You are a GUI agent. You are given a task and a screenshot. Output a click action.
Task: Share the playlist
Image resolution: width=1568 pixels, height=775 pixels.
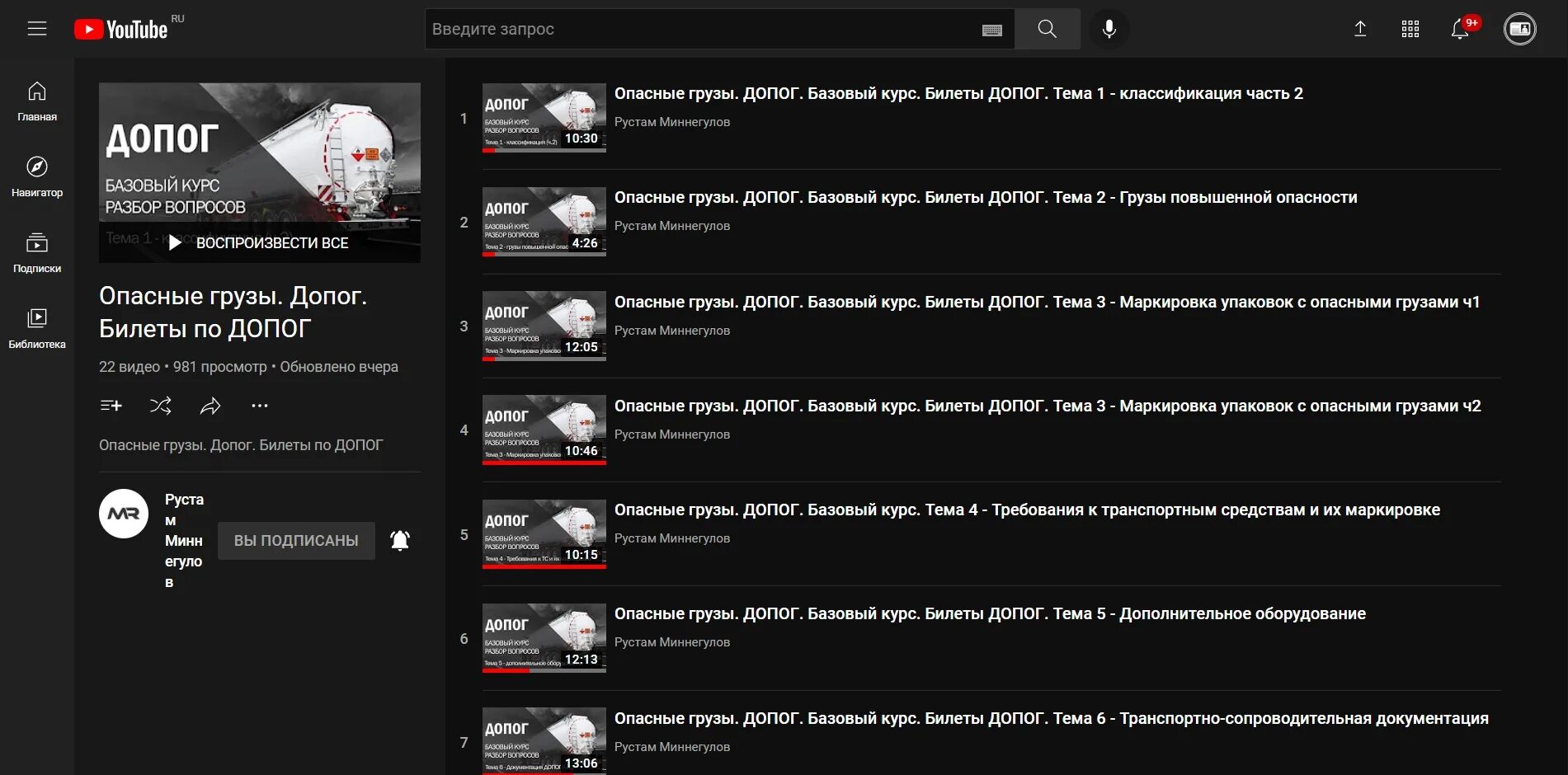(210, 406)
